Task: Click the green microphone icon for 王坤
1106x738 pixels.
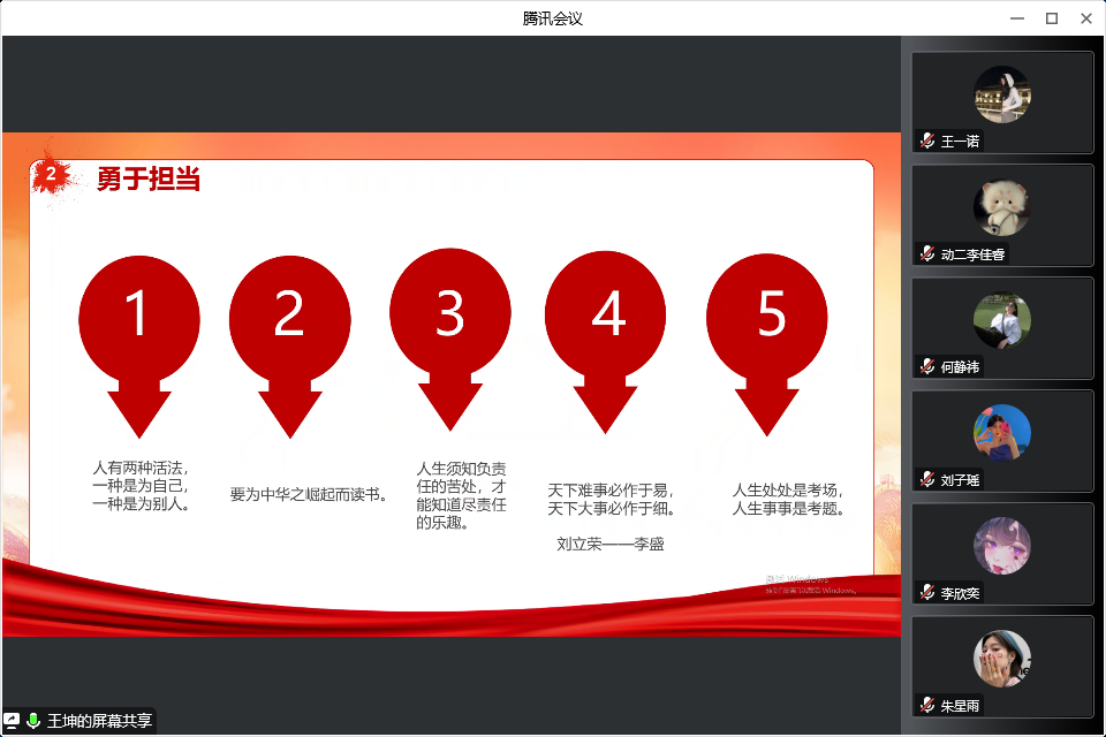Action: coord(33,720)
